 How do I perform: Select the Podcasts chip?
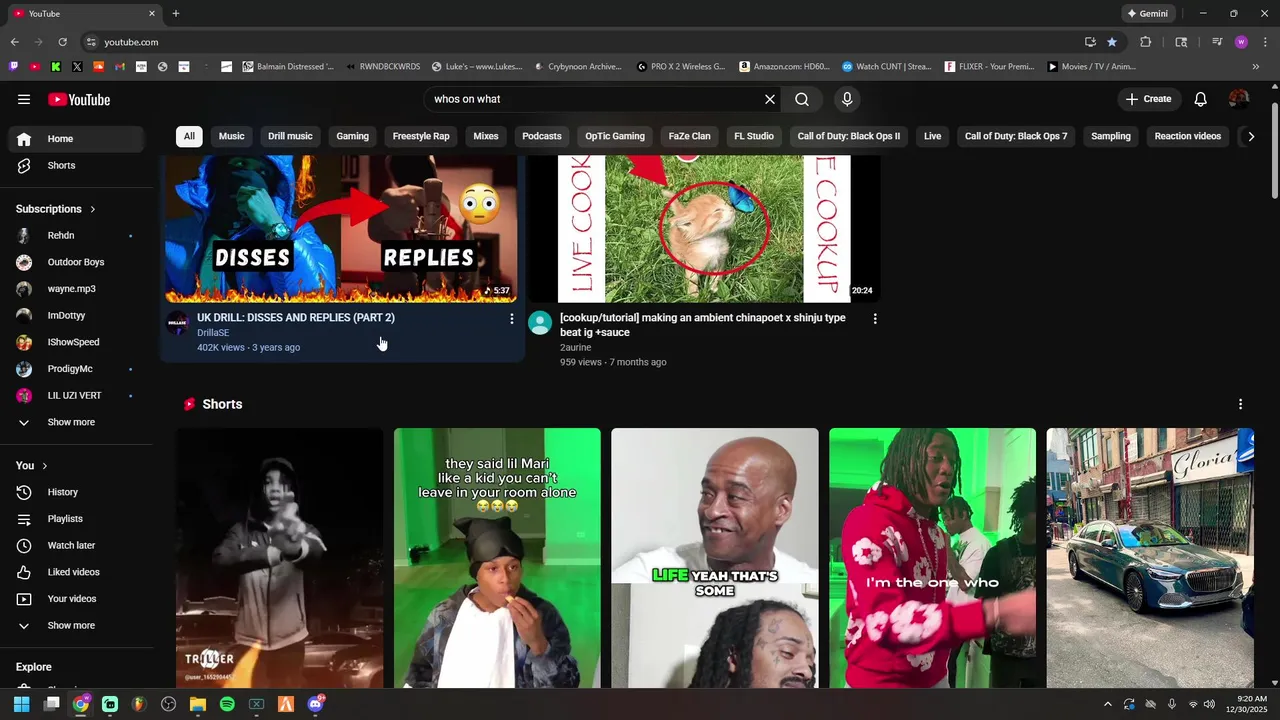[542, 136]
